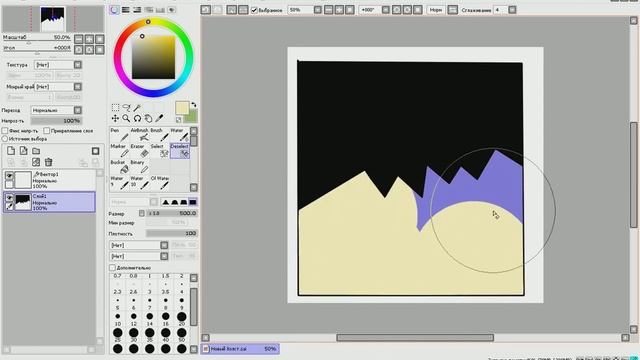Choose the lasso selection tool
Image resolution: width=640 pixels, height=360 pixels.
(127, 107)
